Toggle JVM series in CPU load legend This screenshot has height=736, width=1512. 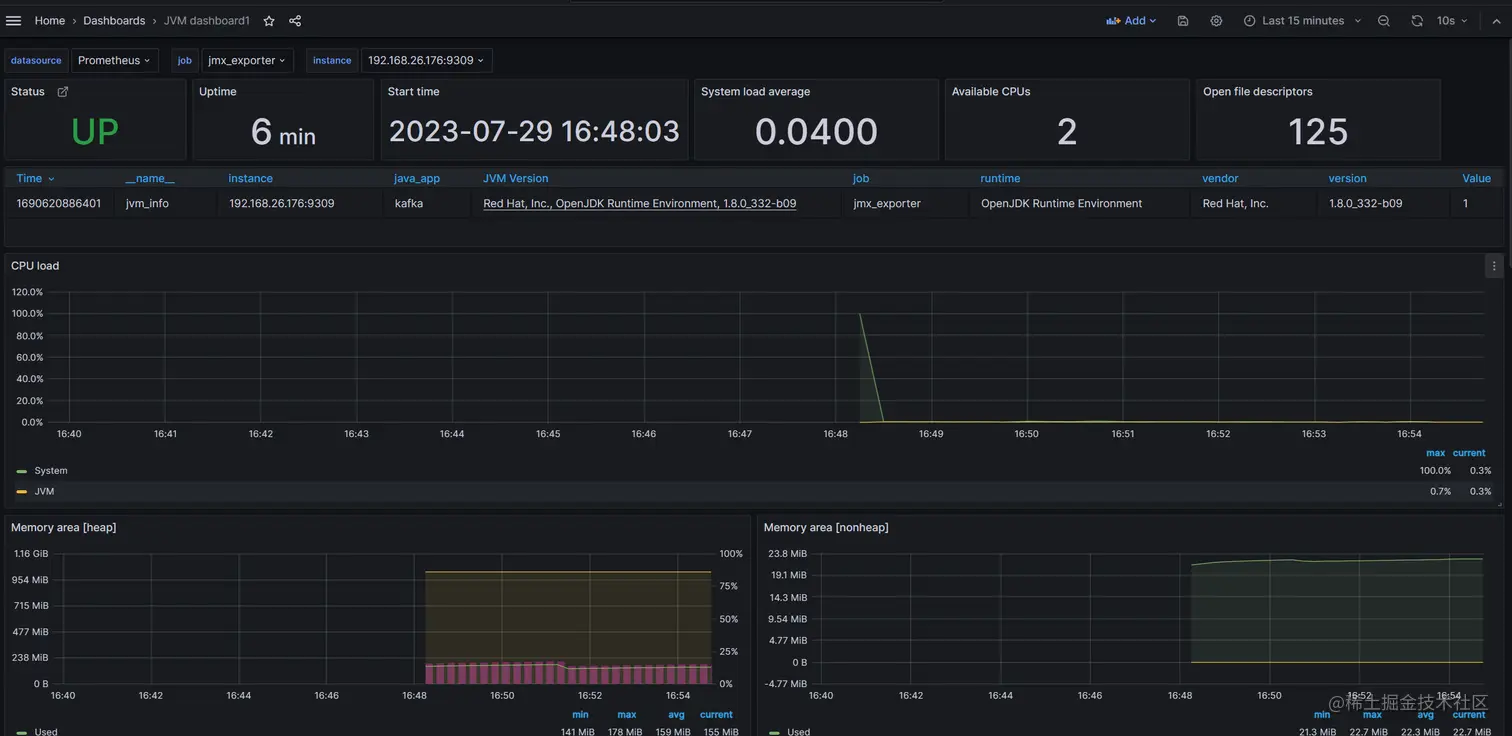44,491
